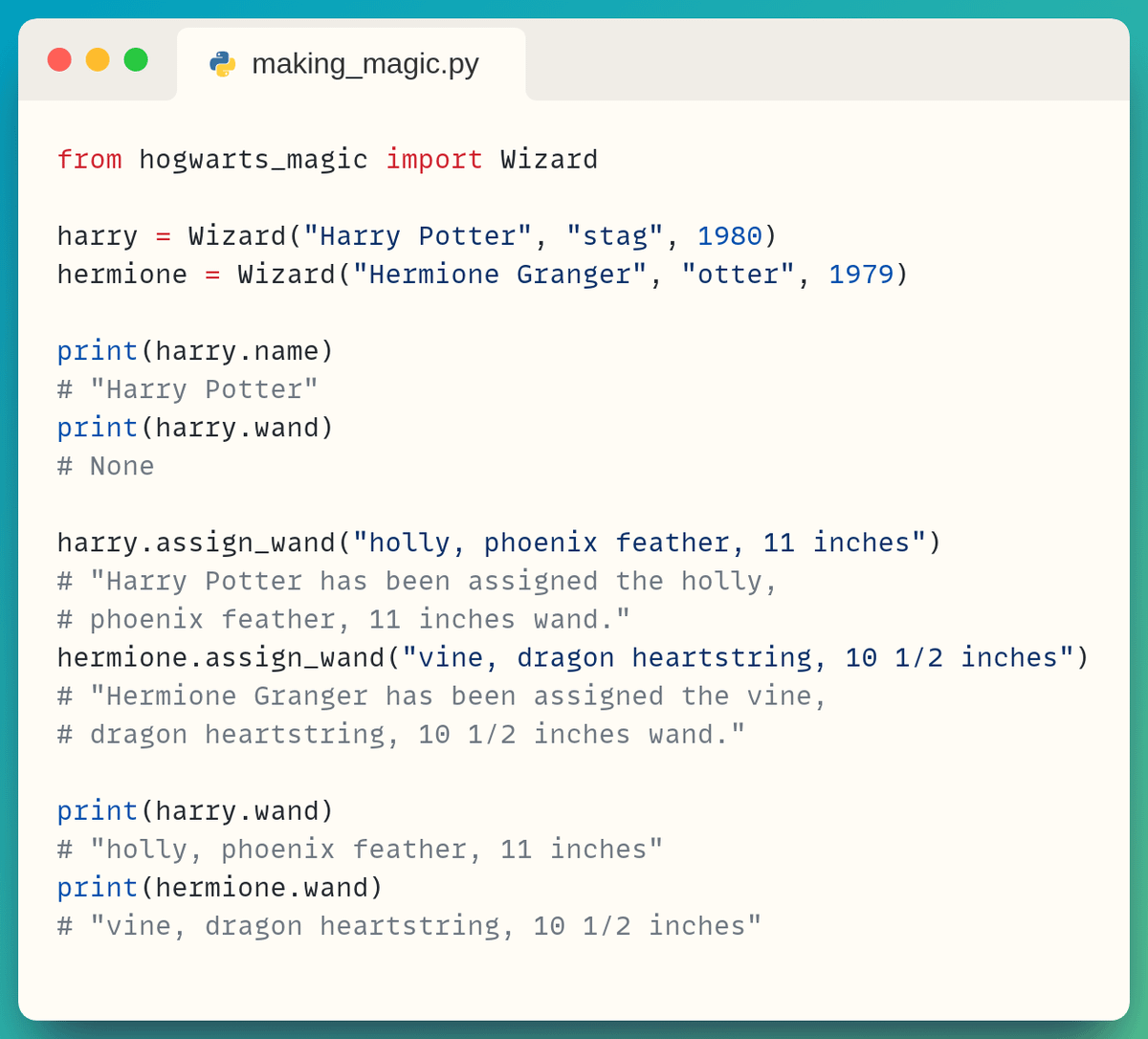1148x1039 pixels.
Task: Click the harry.assign_wand method call
Action: [196, 542]
